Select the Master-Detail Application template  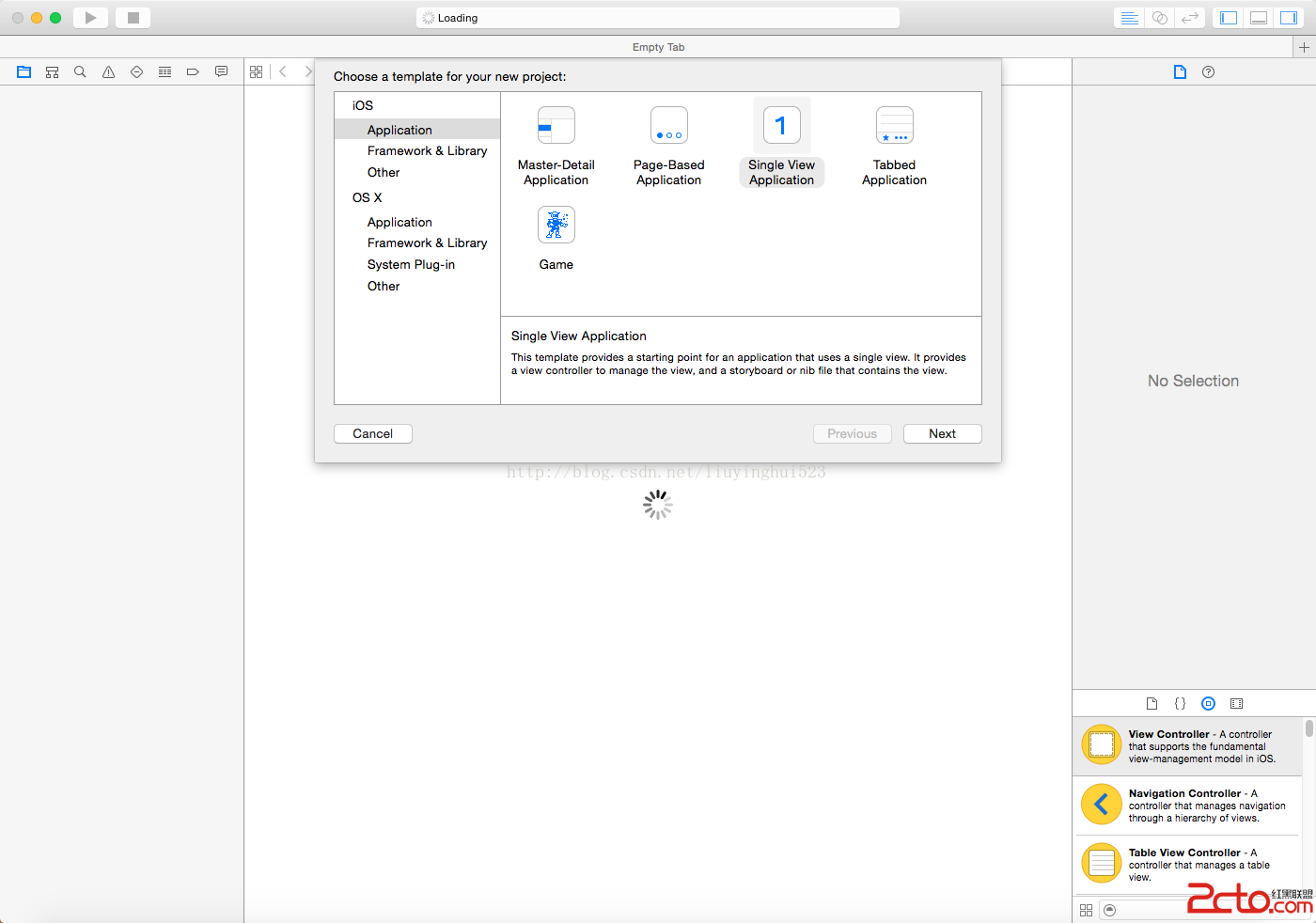coord(556,126)
